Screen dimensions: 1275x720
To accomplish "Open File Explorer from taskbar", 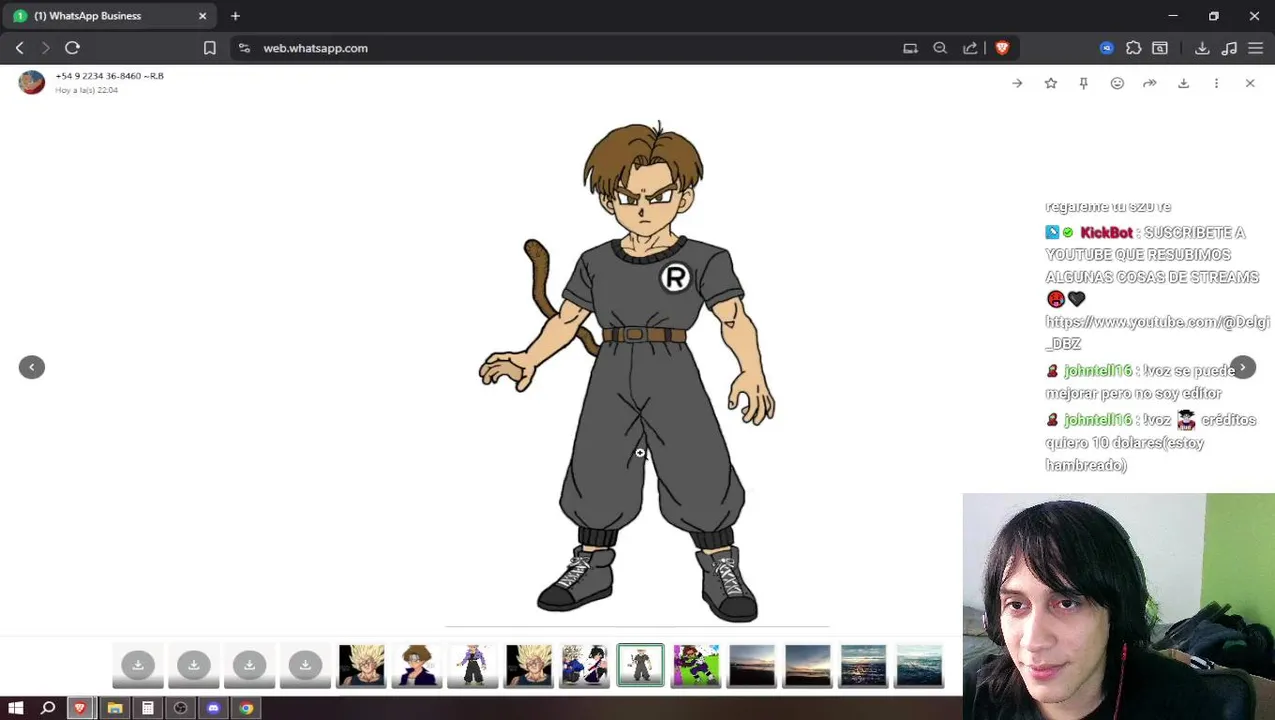I will coord(115,708).
